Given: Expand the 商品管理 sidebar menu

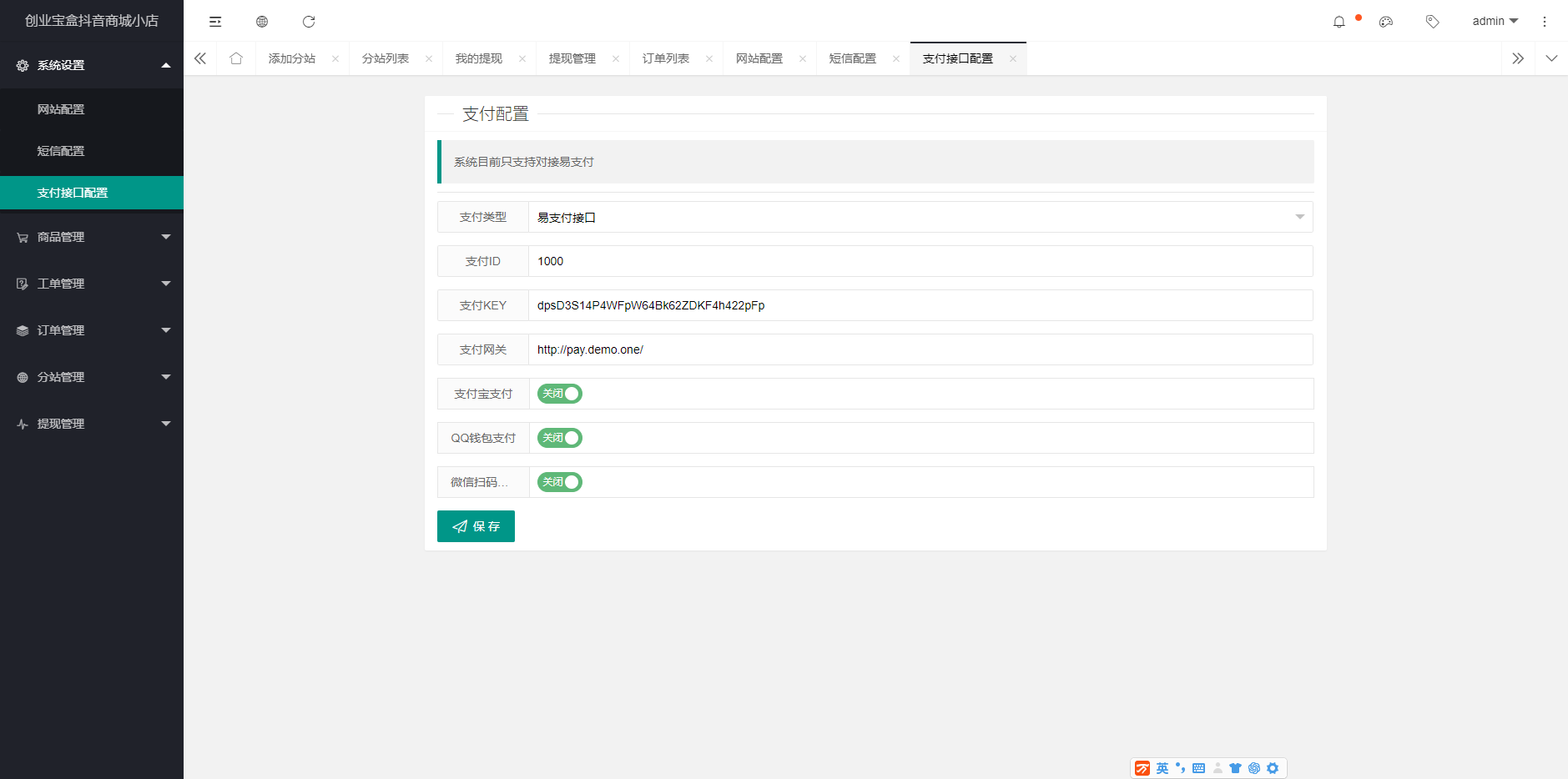Looking at the screenshot, I should coord(92,237).
